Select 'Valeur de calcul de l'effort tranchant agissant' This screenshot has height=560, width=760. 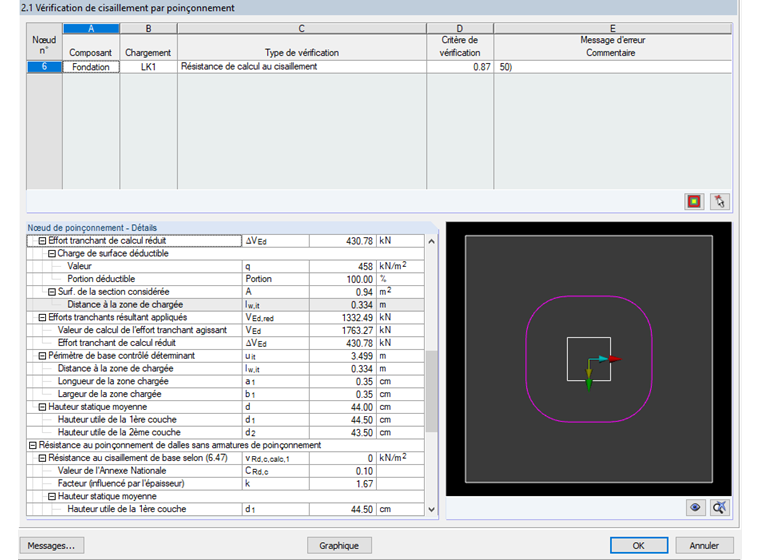[225, 330]
